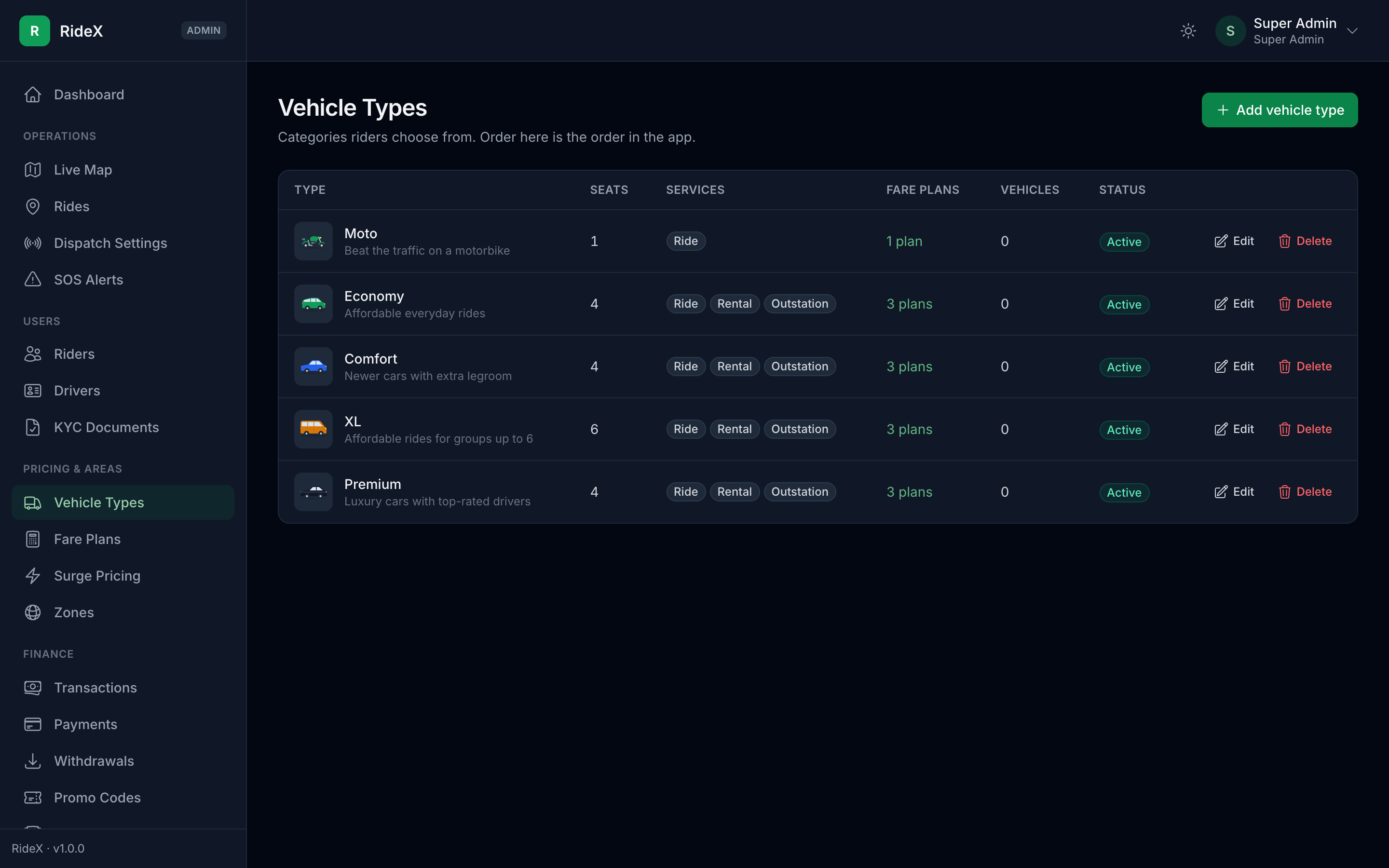Click the Rental tag in Economy row
Viewport: 1389px width, 868px height.
[734, 304]
